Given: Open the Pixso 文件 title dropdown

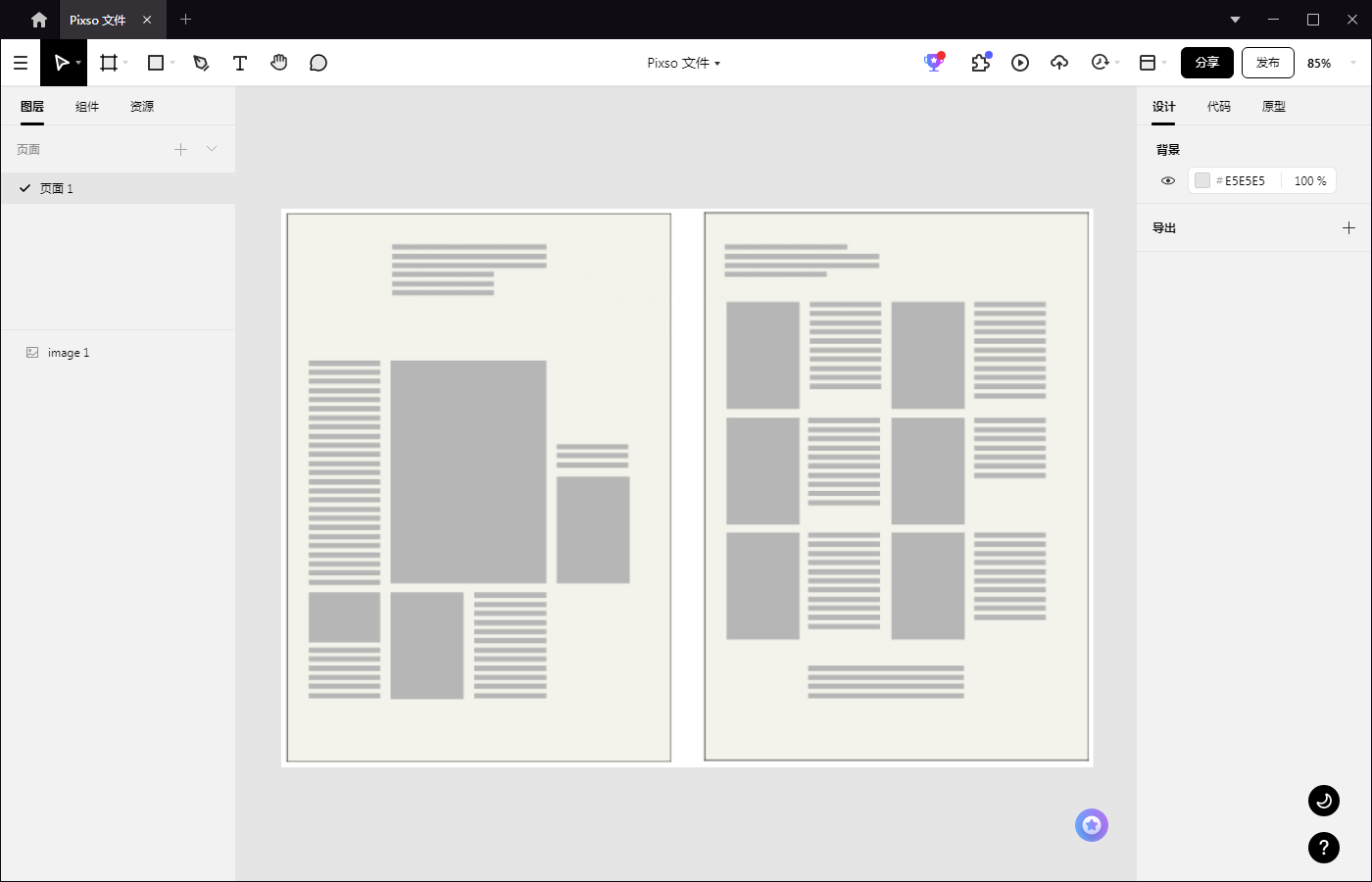Looking at the screenshot, I should coord(684,63).
